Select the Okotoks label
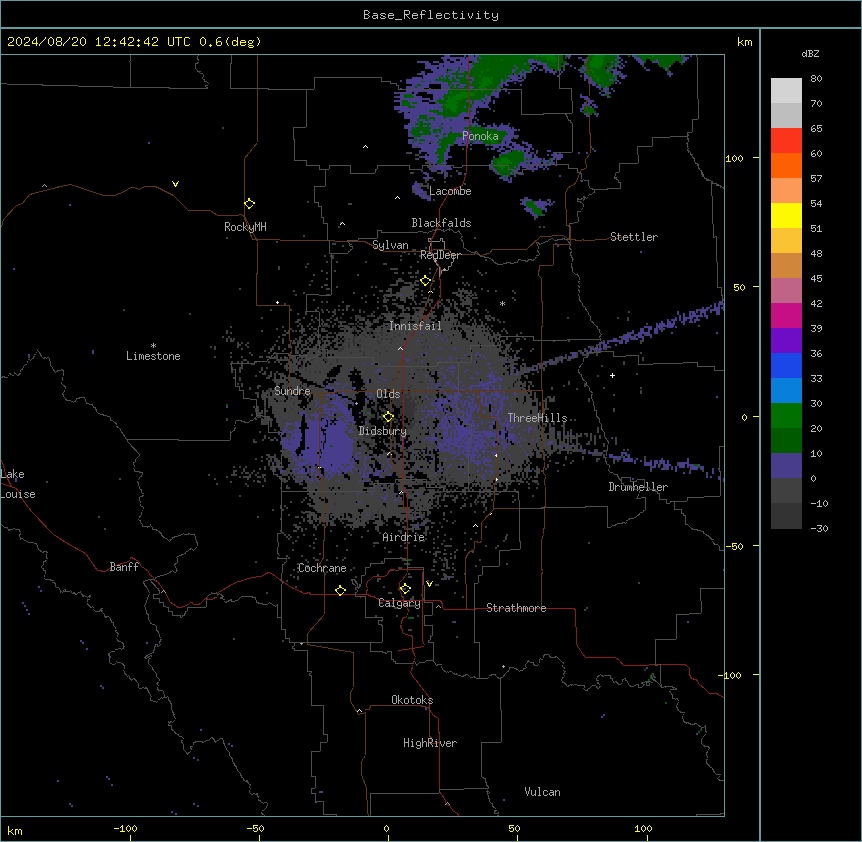Screen dimensions: 862x842 click(412, 700)
